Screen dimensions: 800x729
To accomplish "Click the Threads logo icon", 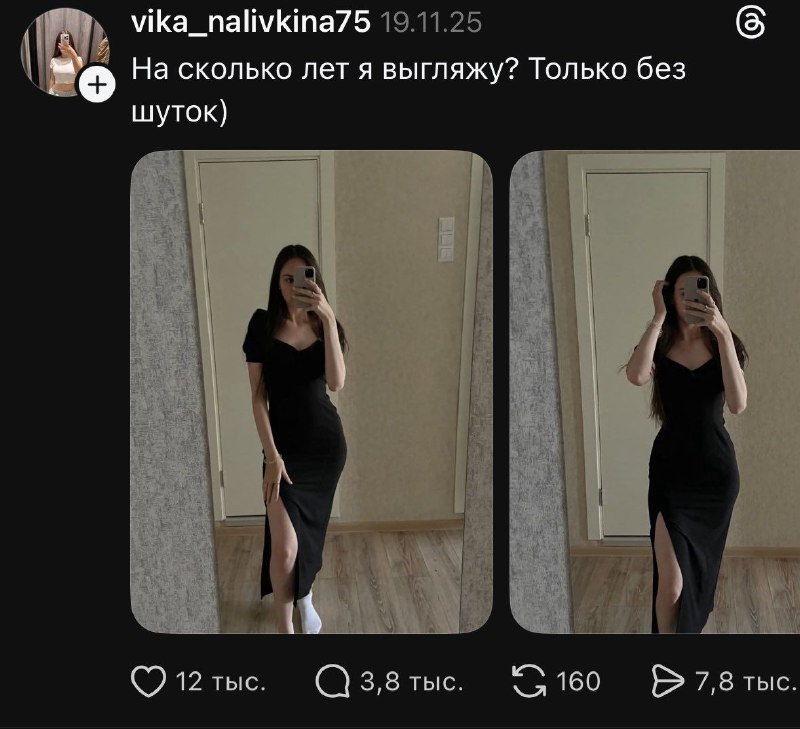I will [749, 23].
